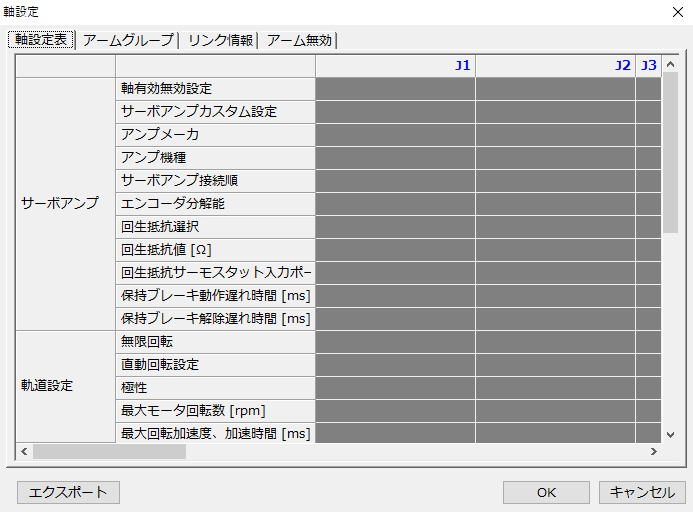This screenshot has width=693, height=512.
Task: Click the 軸有効無効設定 cell for J1
Action: [x=395, y=89]
